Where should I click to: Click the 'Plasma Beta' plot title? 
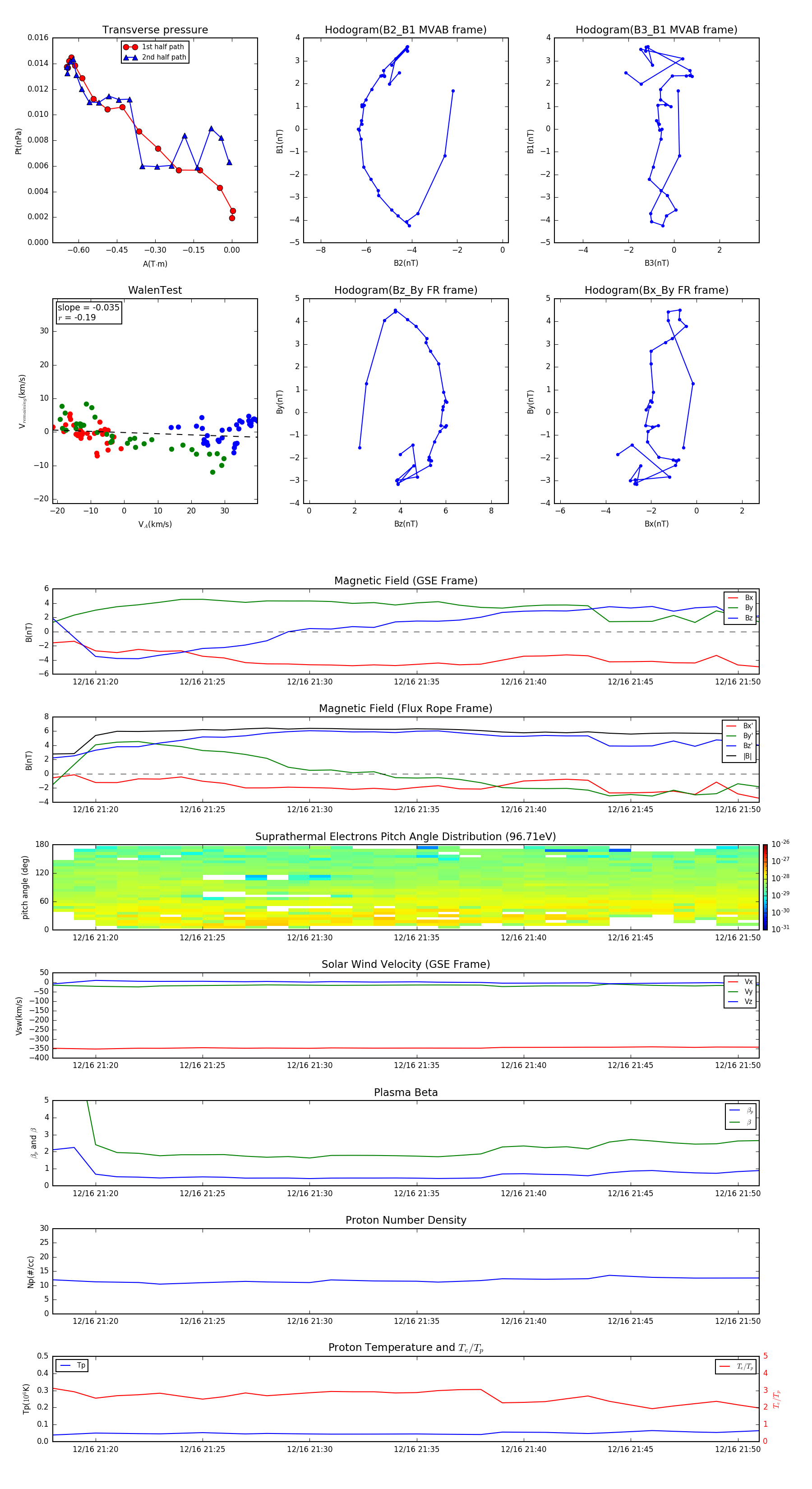click(x=406, y=1092)
